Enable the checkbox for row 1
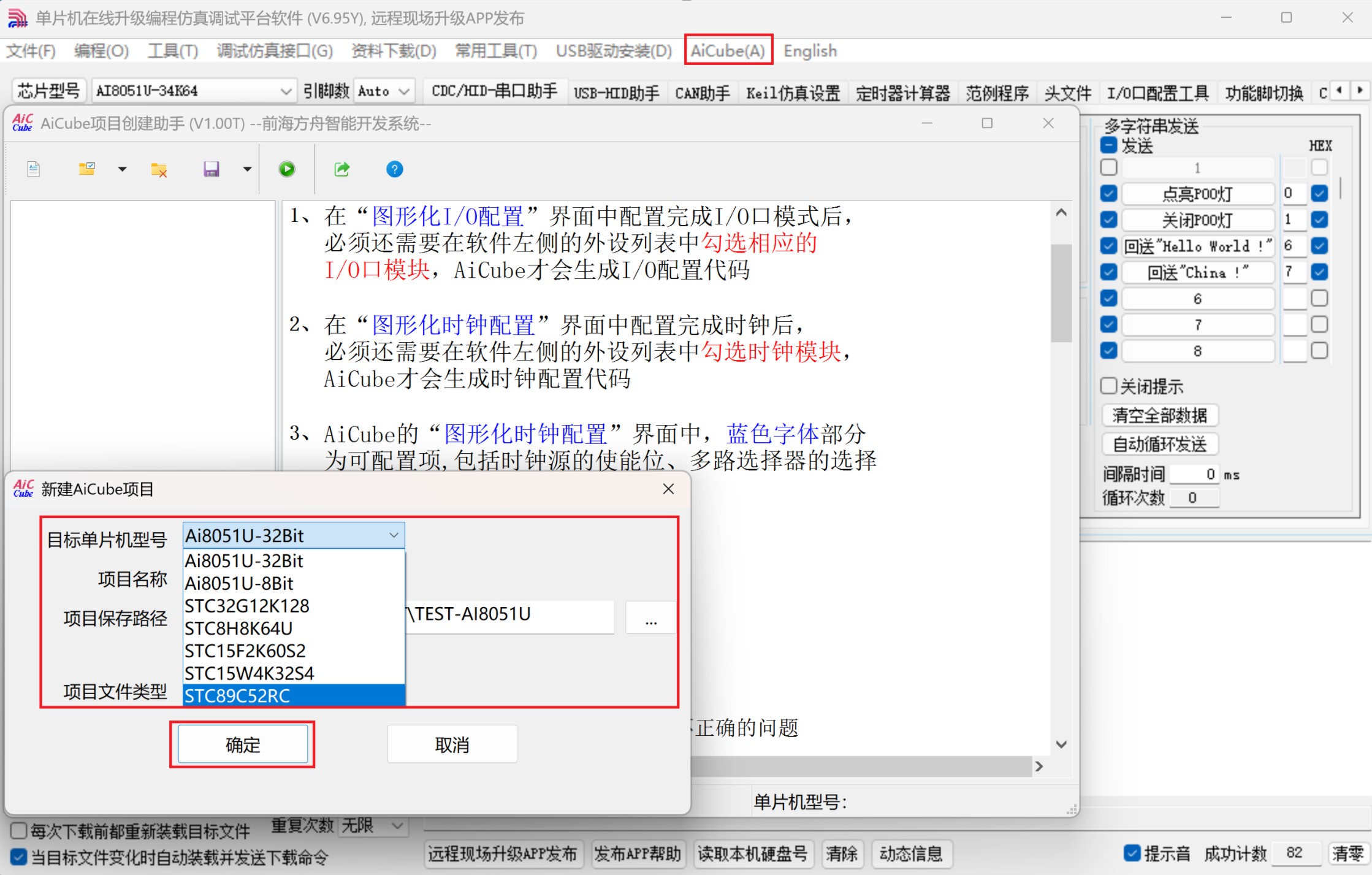Viewport: 1372px width, 875px height. click(x=1109, y=167)
